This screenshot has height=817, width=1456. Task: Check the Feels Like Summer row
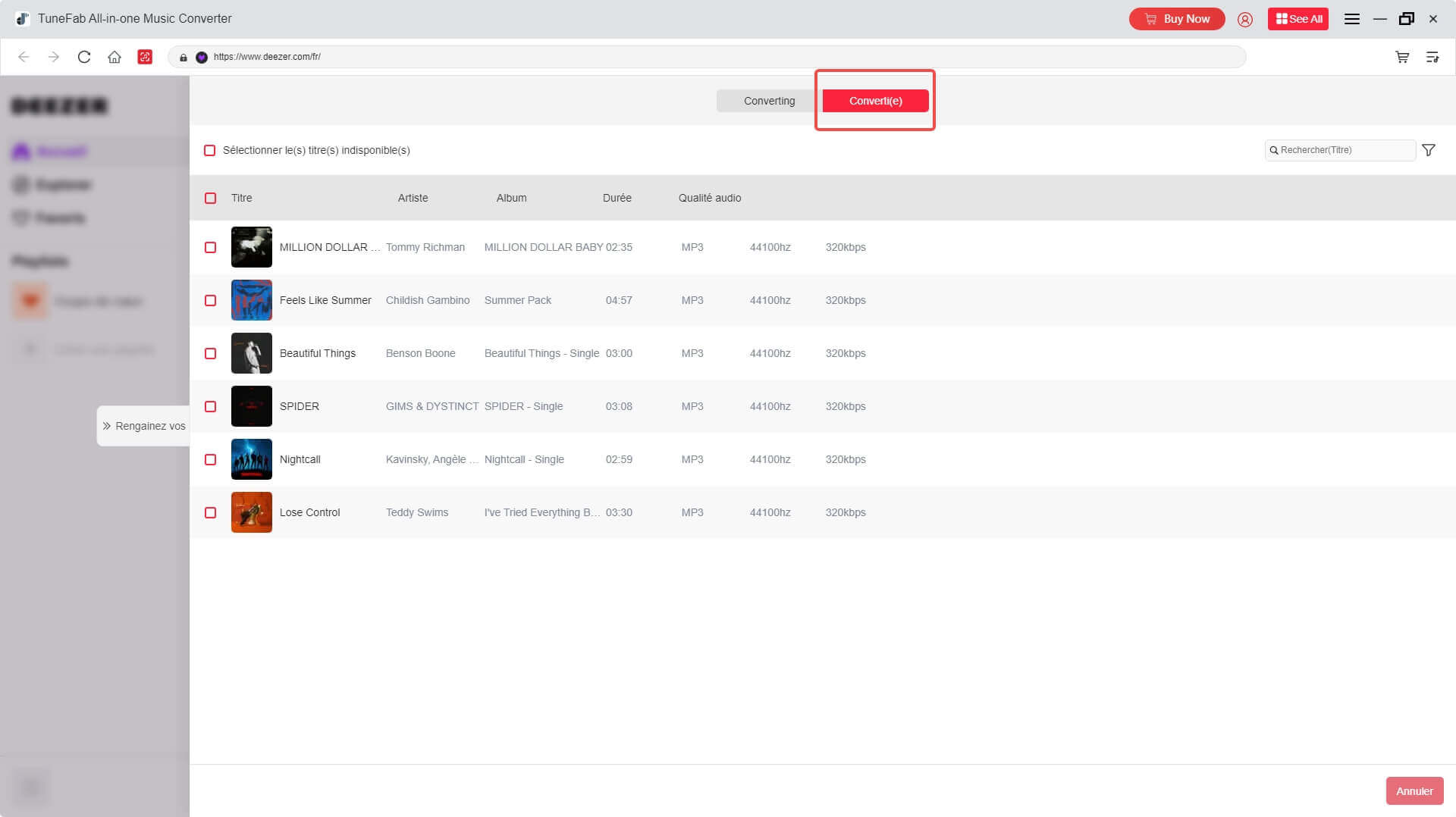tap(211, 300)
